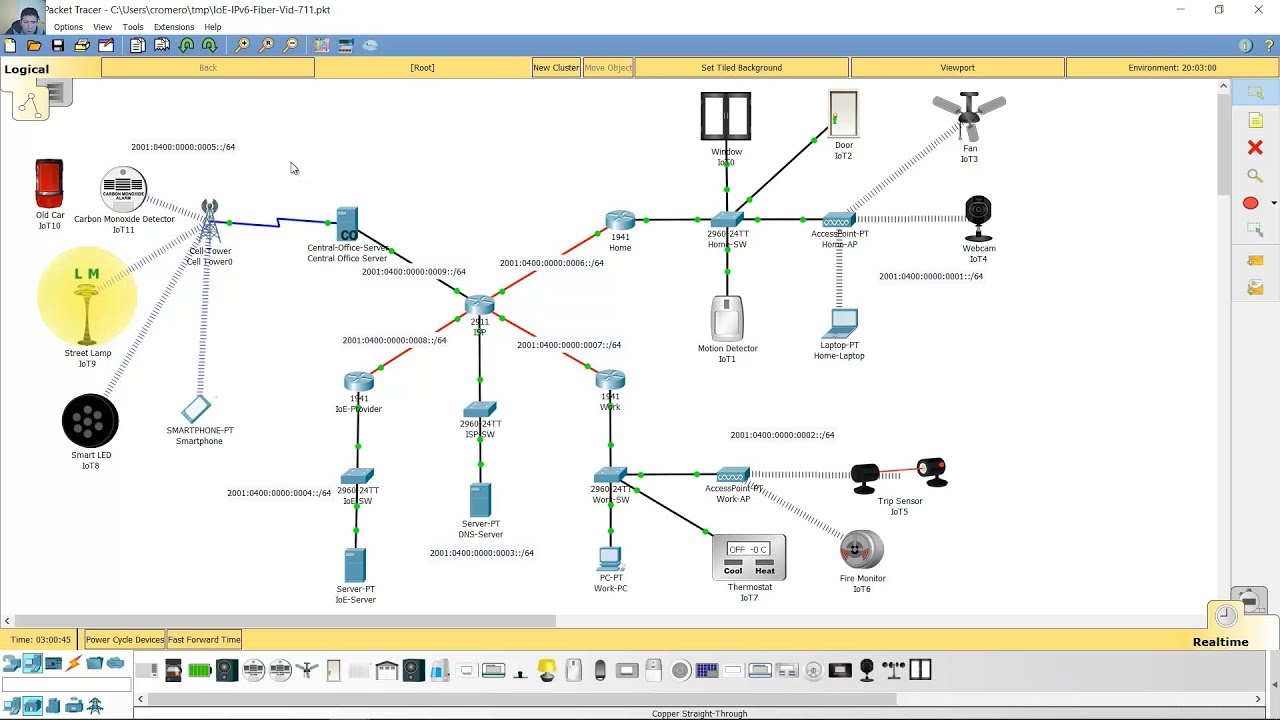Click the device palette left scroll arrow
Viewport: 1280px width, 720px height.
[140, 699]
